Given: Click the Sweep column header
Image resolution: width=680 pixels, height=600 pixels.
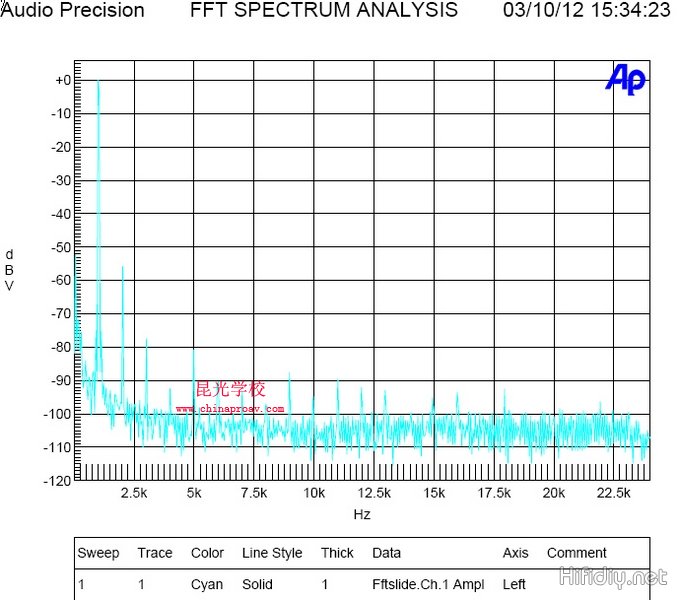Looking at the screenshot, I should tap(98, 553).
